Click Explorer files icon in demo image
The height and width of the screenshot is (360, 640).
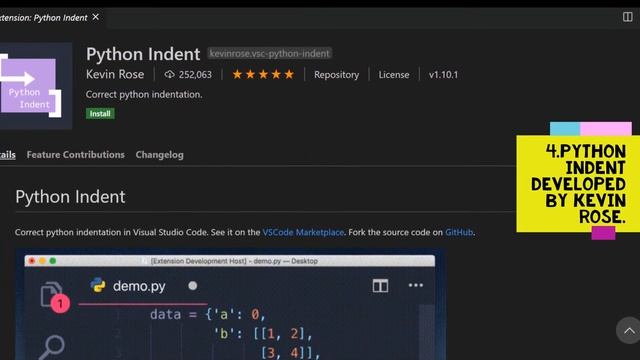point(51,294)
